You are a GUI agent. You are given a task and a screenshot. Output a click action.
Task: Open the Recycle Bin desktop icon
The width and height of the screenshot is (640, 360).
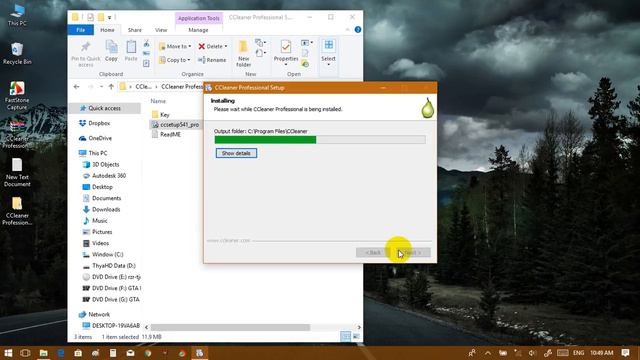tap(17, 53)
